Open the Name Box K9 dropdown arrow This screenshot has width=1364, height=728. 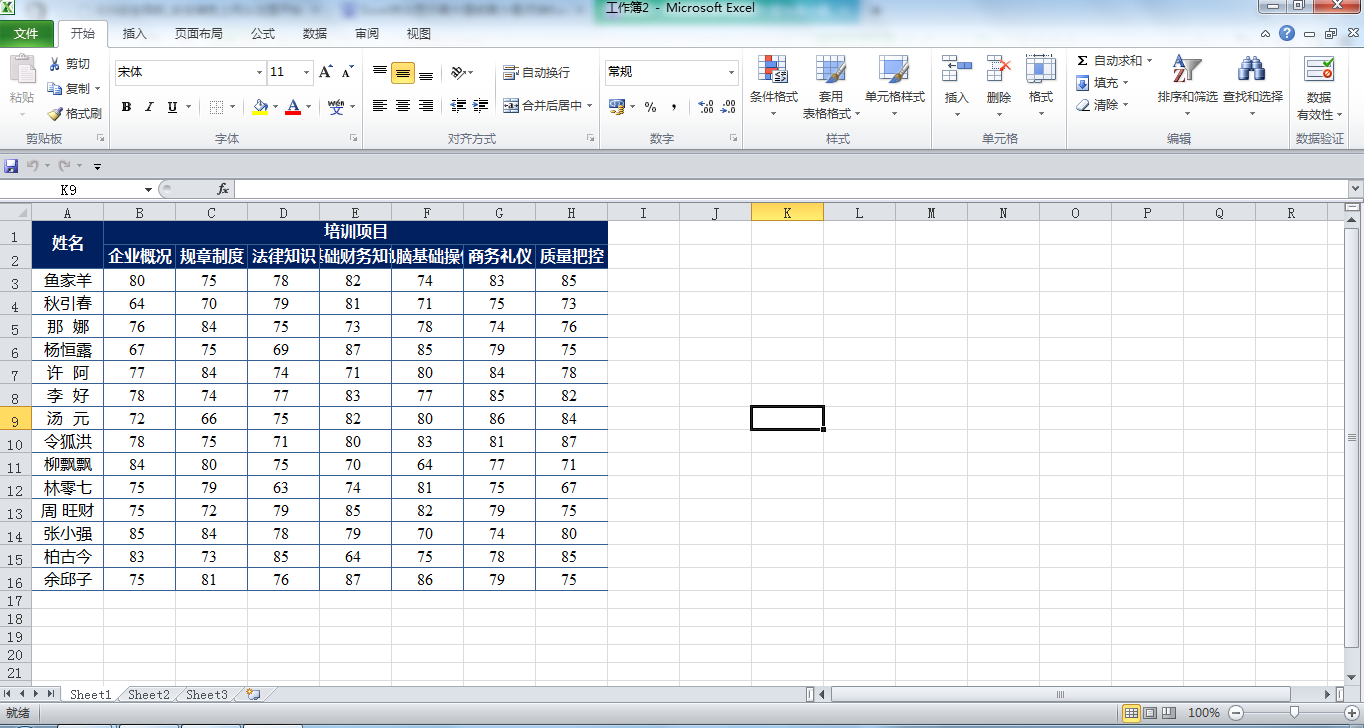point(148,189)
